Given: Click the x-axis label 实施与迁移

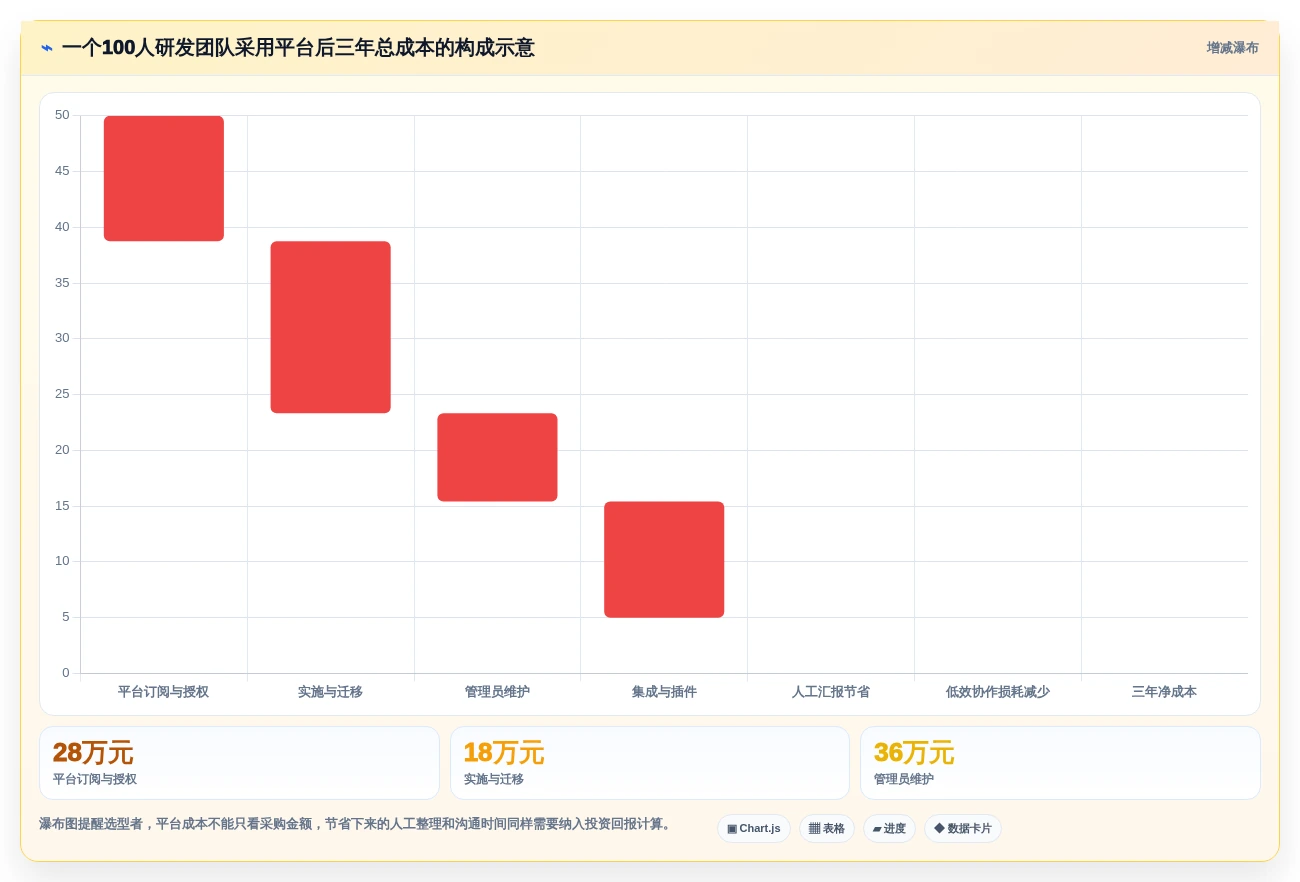Looking at the screenshot, I should pyautogui.click(x=330, y=692).
